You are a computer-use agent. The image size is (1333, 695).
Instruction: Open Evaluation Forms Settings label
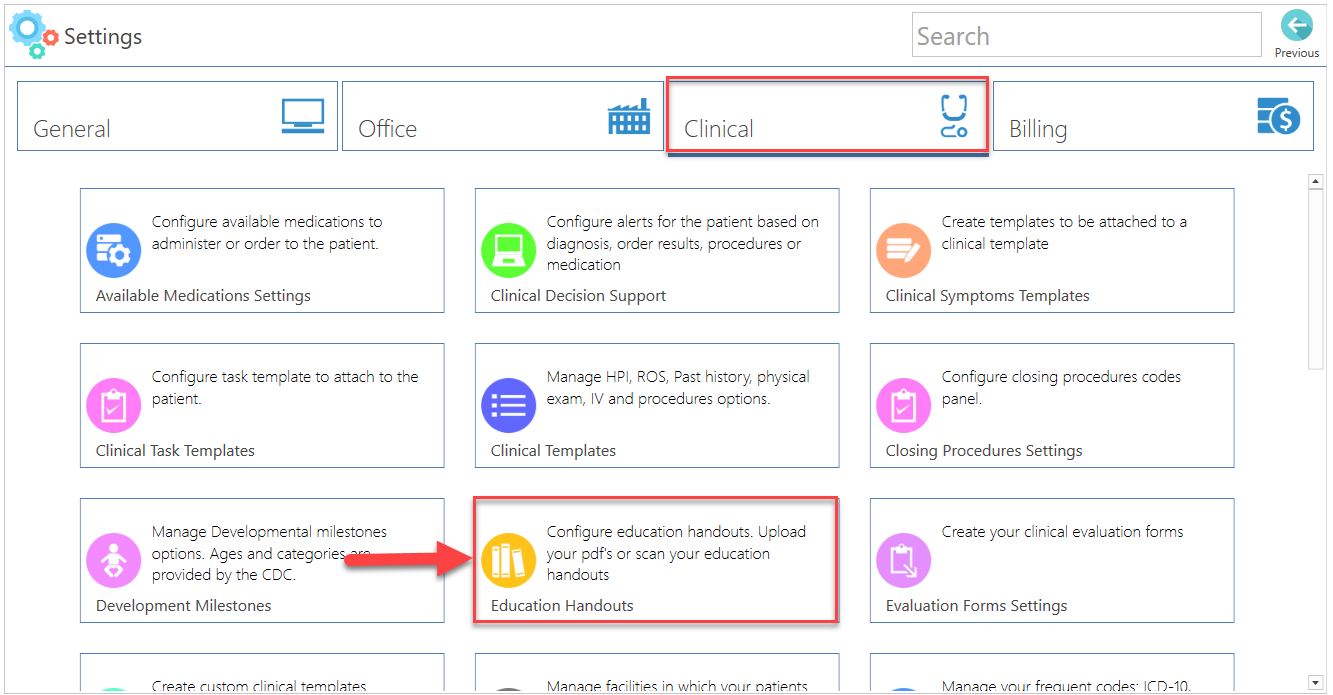click(x=976, y=606)
